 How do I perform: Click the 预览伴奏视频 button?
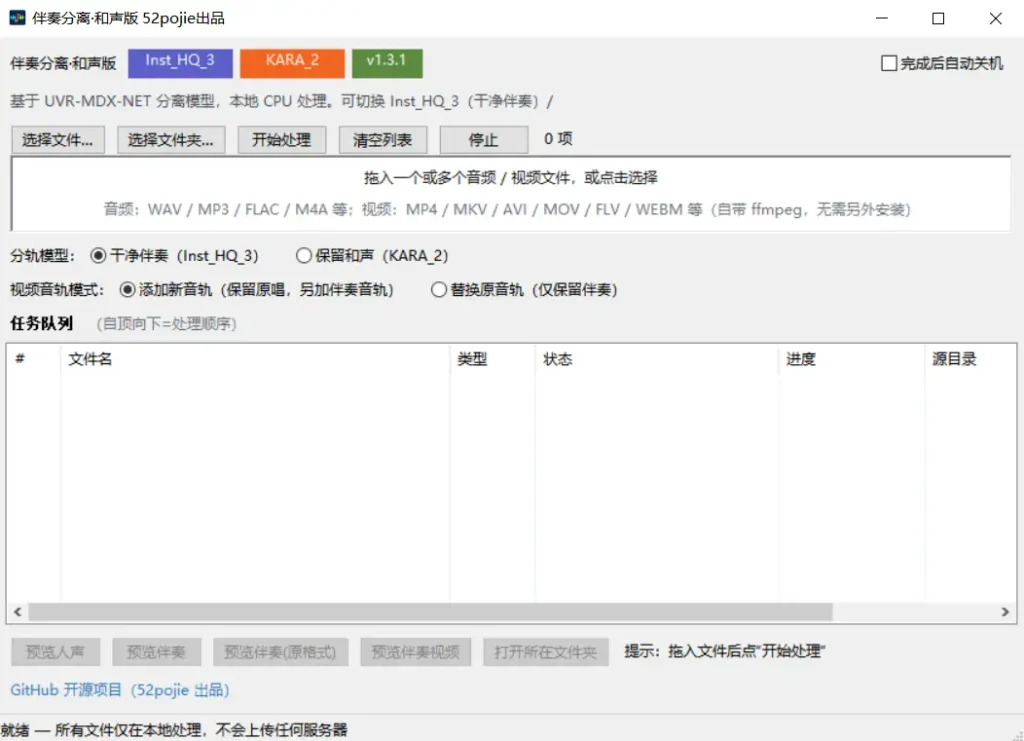(415, 652)
